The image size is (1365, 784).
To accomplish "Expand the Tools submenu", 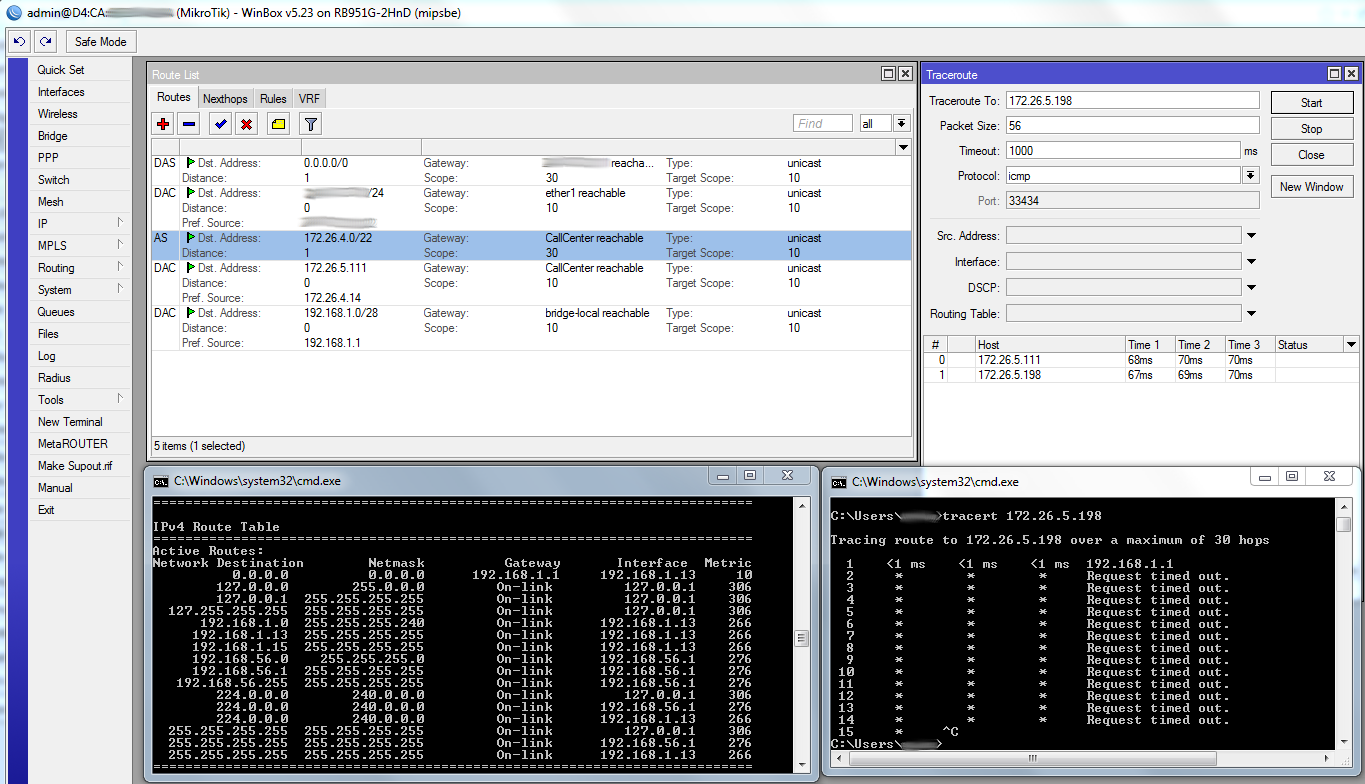I will coord(82,400).
